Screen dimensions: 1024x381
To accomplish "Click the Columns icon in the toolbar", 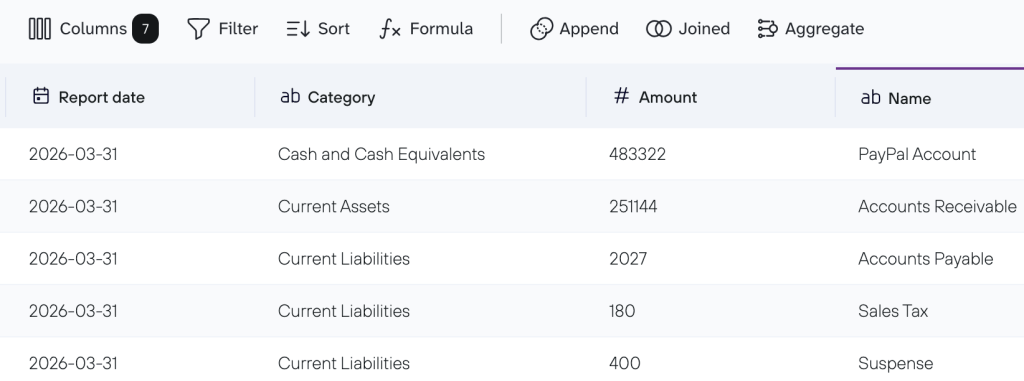I will point(40,29).
